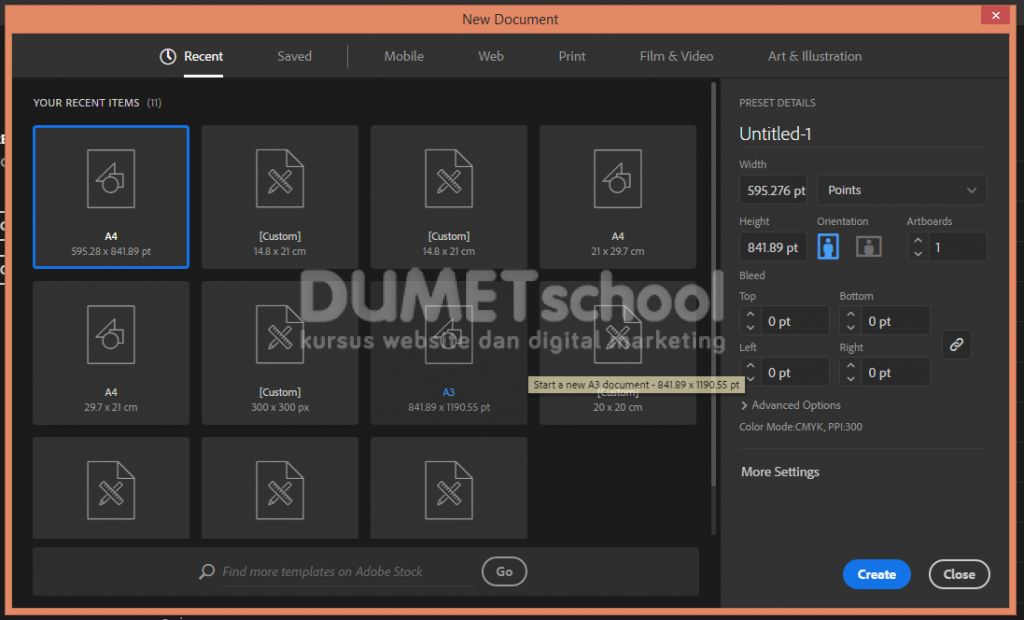Click the Height field showing 841.89 pt
Screen dimensions: 1024x620
click(773, 247)
